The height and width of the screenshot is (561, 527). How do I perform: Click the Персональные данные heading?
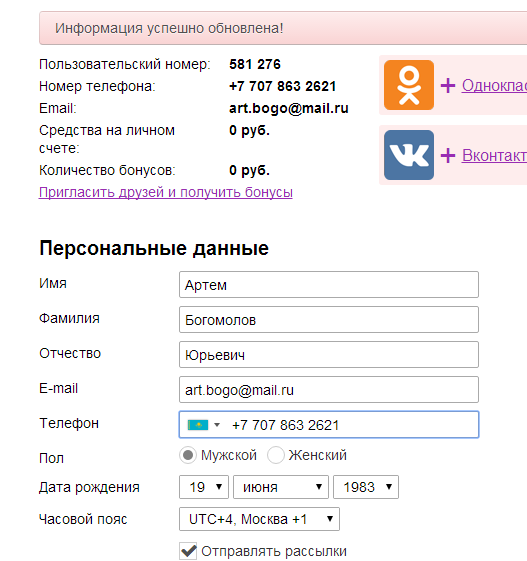tap(154, 248)
